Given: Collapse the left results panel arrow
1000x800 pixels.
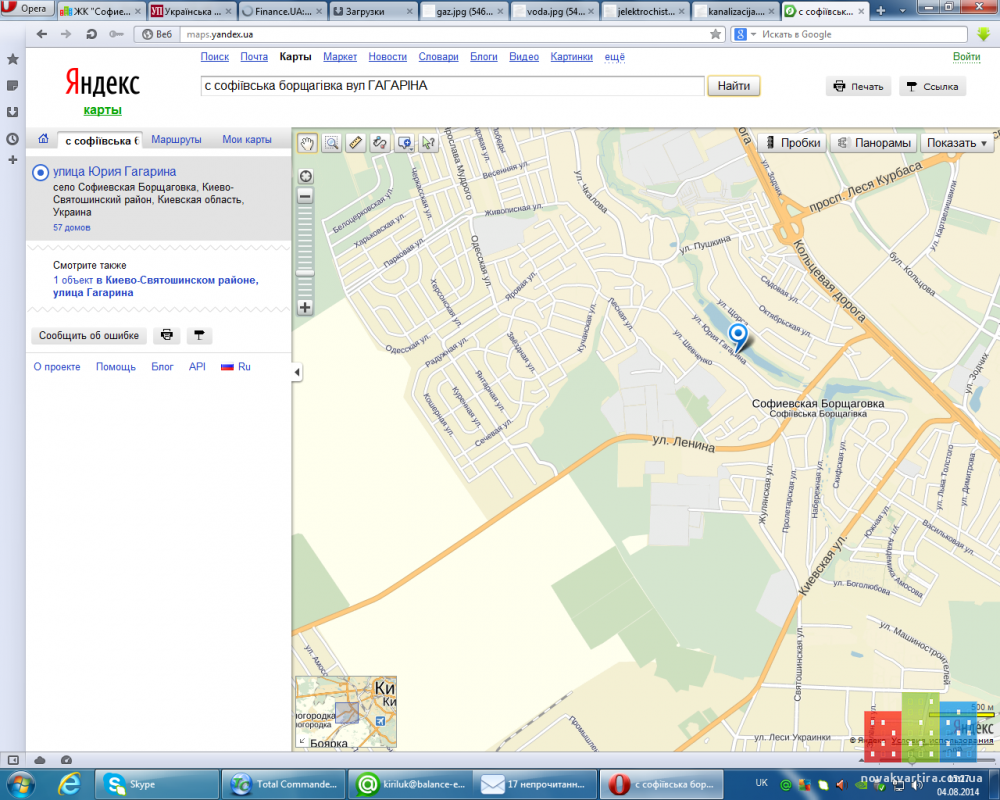Looking at the screenshot, I should (x=297, y=372).
